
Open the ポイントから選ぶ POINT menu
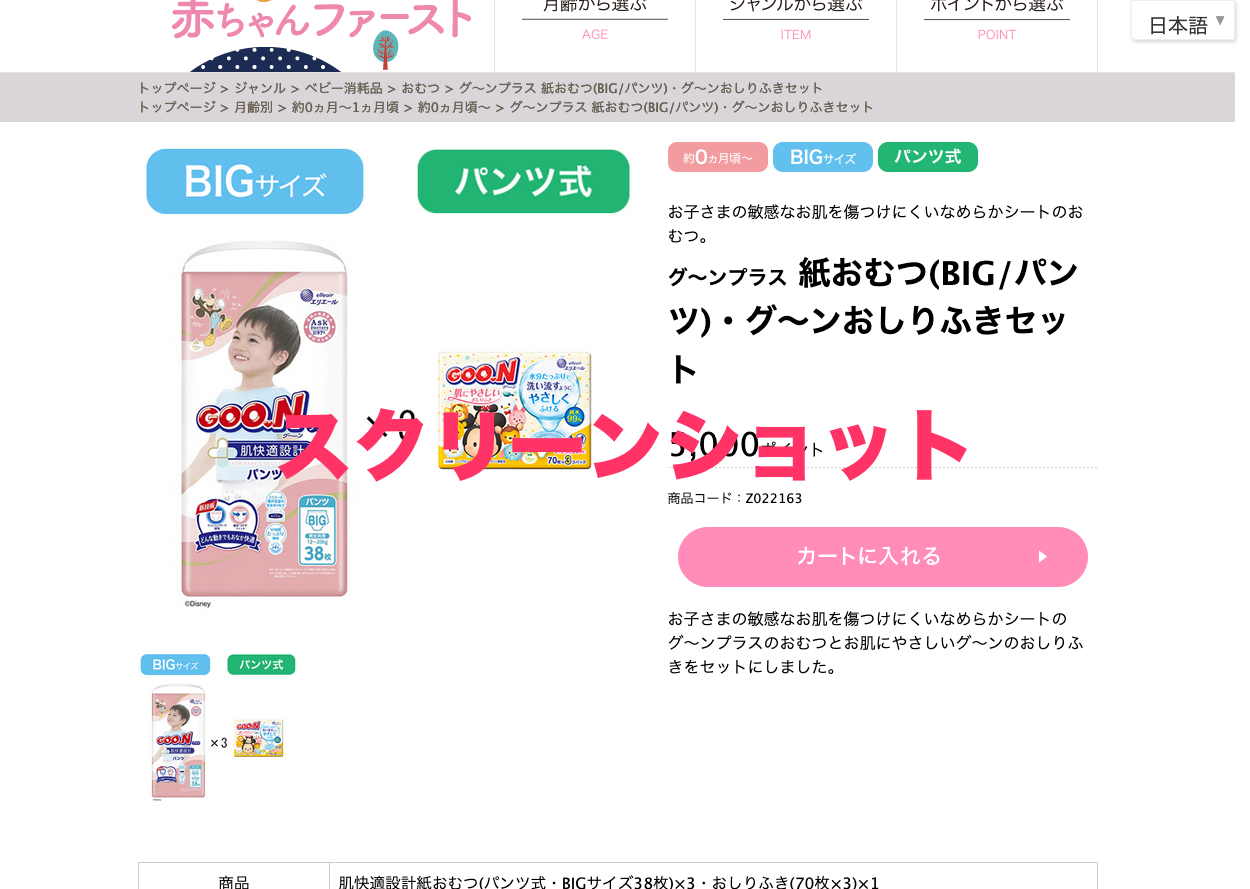pos(997,20)
